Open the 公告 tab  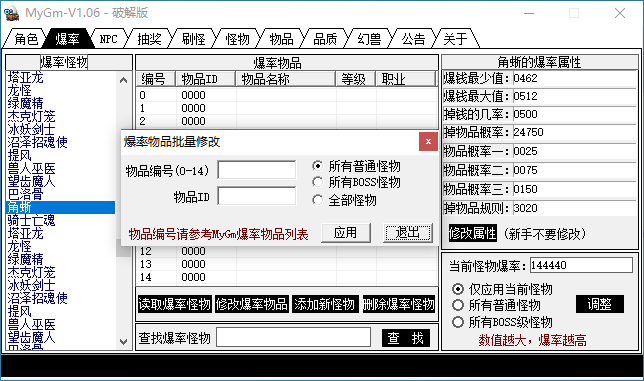tap(413, 39)
